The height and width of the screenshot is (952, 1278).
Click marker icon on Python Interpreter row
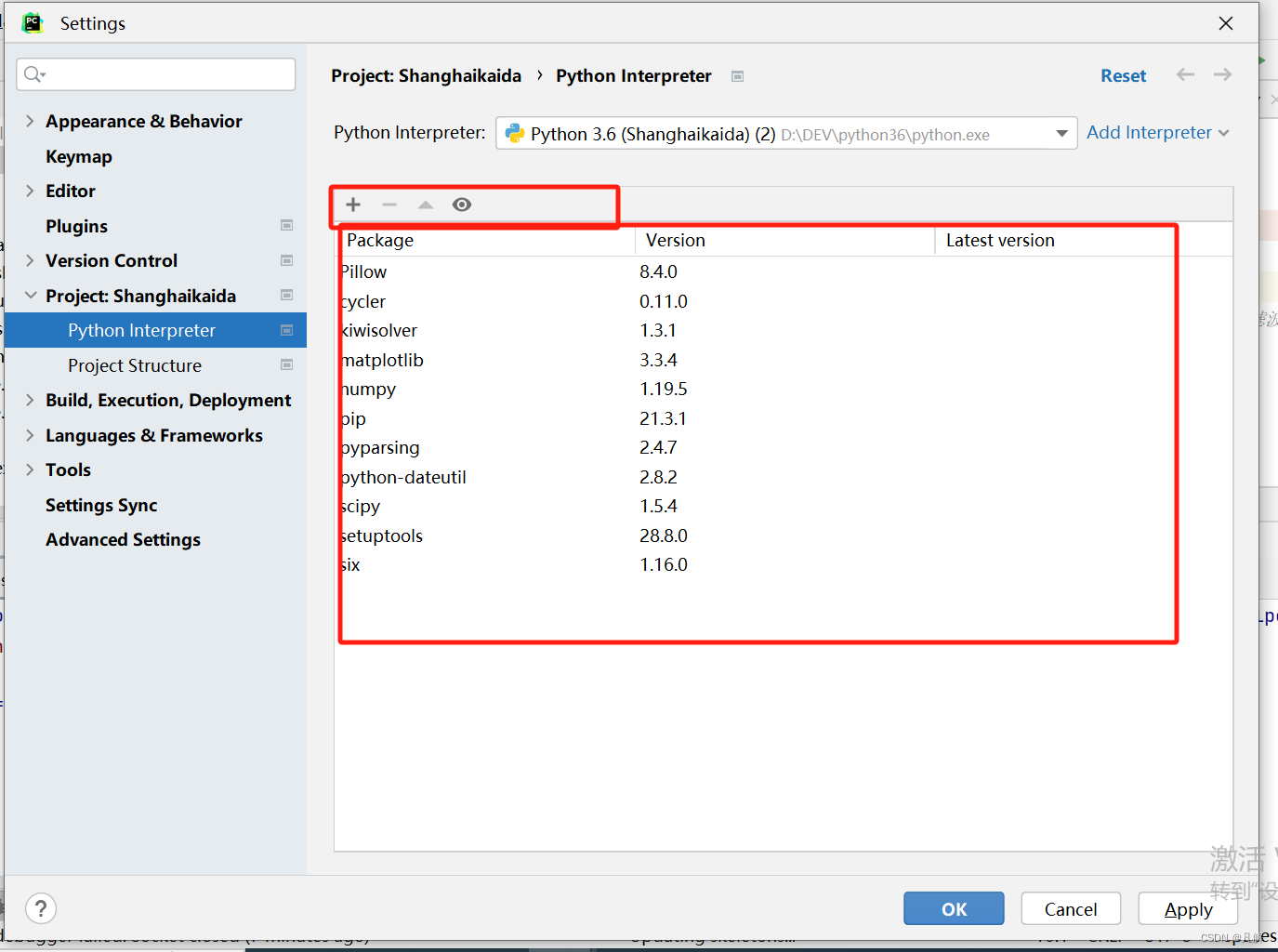286,330
